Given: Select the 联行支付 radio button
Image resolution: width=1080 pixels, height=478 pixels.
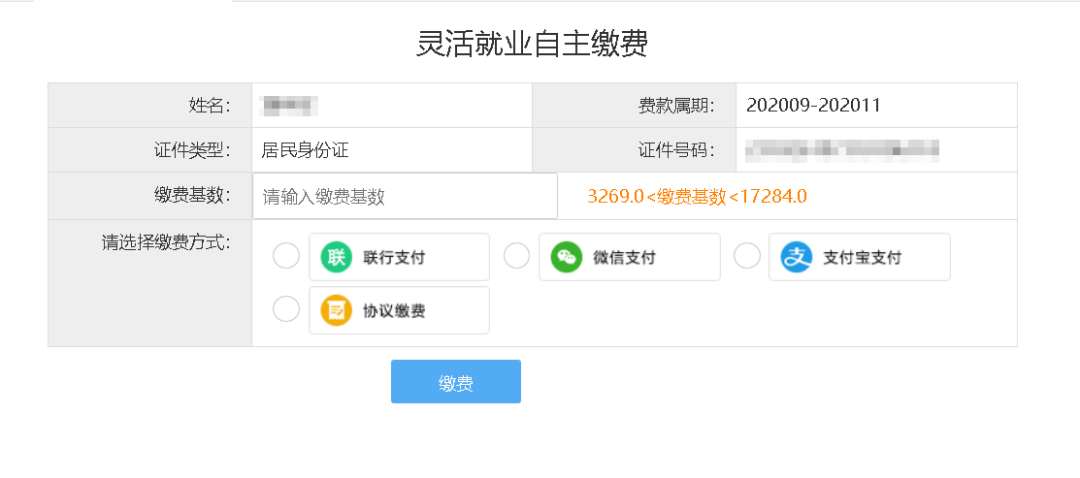Looking at the screenshot, I should (x=287, y=256).
